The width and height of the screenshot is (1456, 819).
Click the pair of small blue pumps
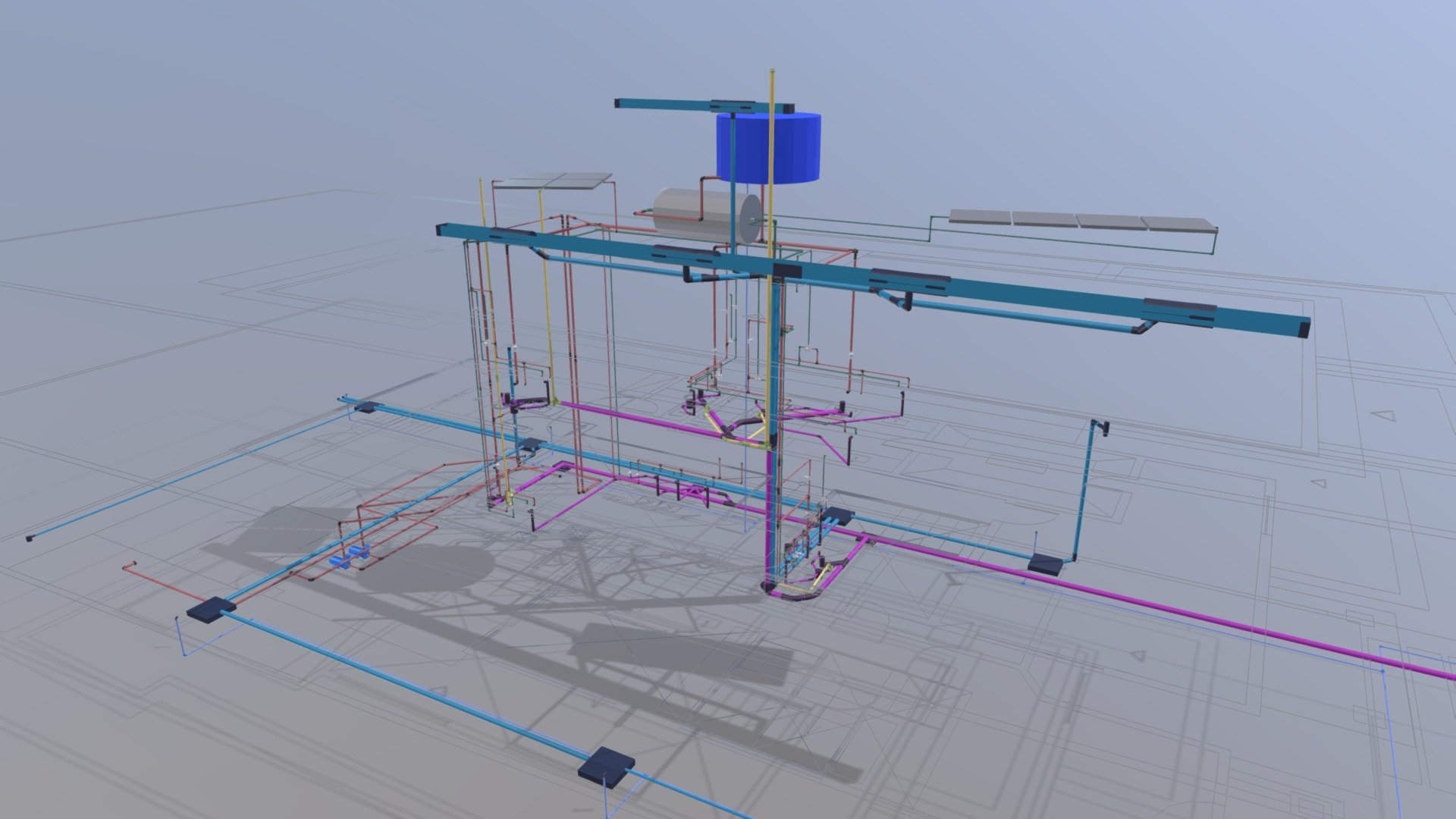coord(350,556)
